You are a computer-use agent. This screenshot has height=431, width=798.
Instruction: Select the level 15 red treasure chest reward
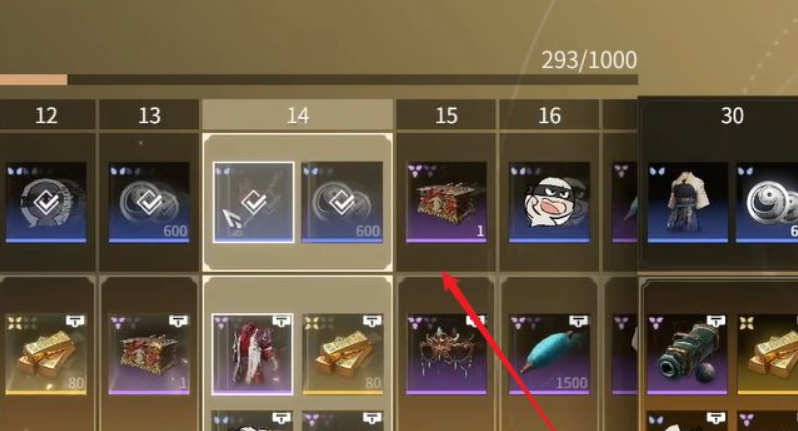446,202
